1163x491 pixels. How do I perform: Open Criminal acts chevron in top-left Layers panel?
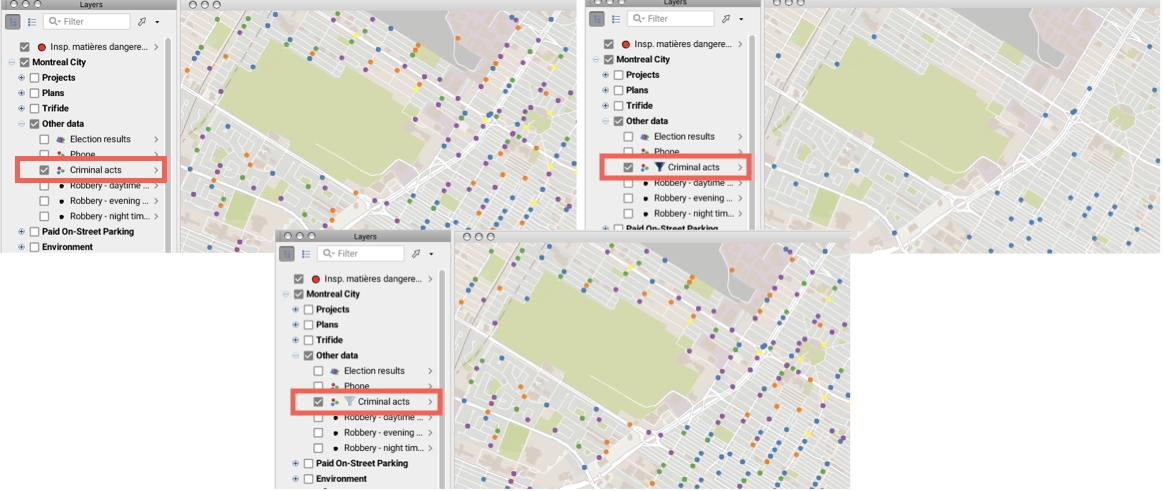(x=156, y=170)
